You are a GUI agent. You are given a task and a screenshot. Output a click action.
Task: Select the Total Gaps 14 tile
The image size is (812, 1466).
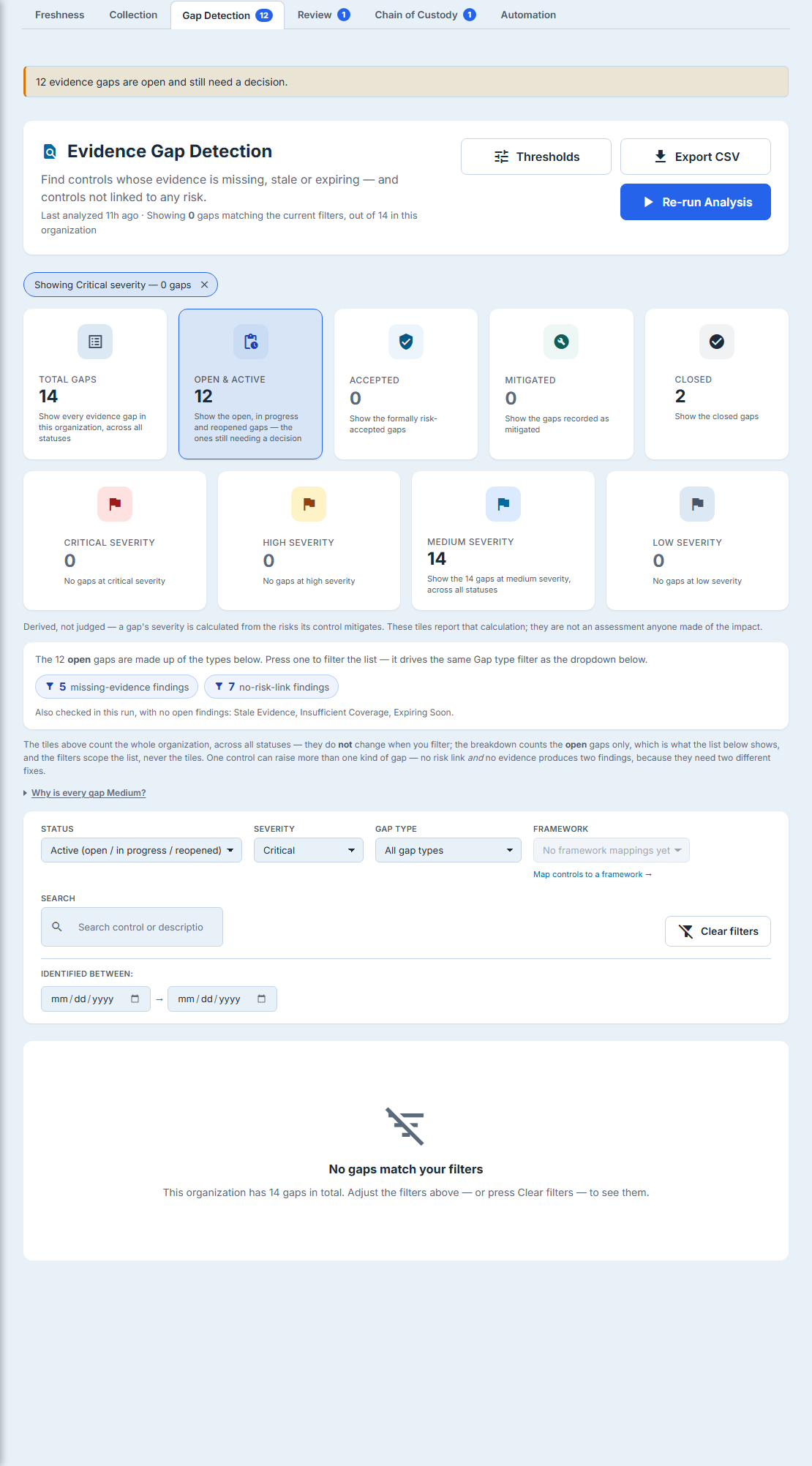pyautogui.click(x=95, y=384)
